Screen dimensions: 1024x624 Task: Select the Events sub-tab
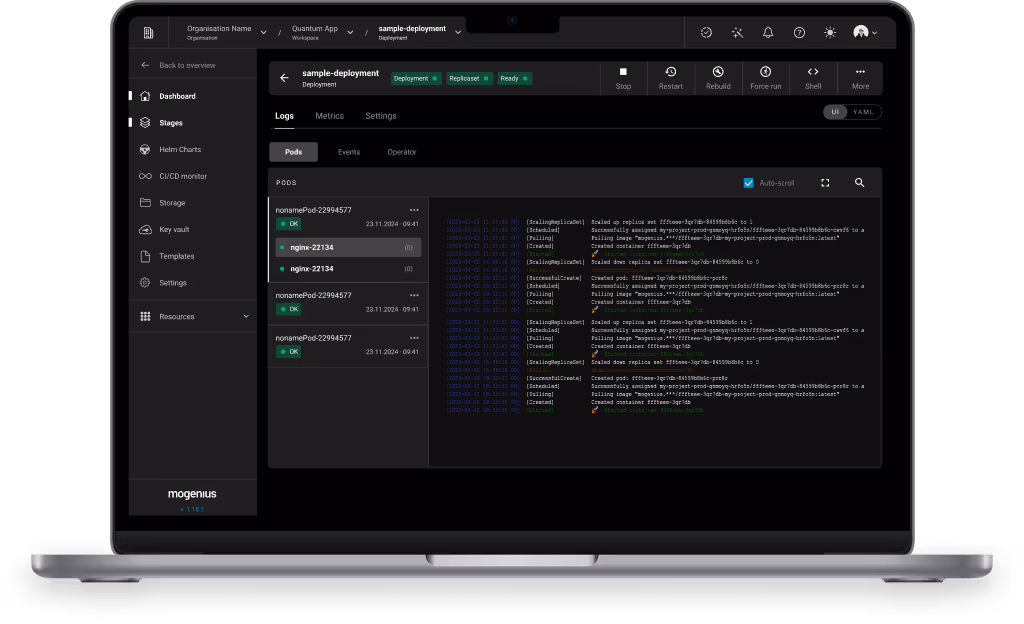click(x=349, y=152)
